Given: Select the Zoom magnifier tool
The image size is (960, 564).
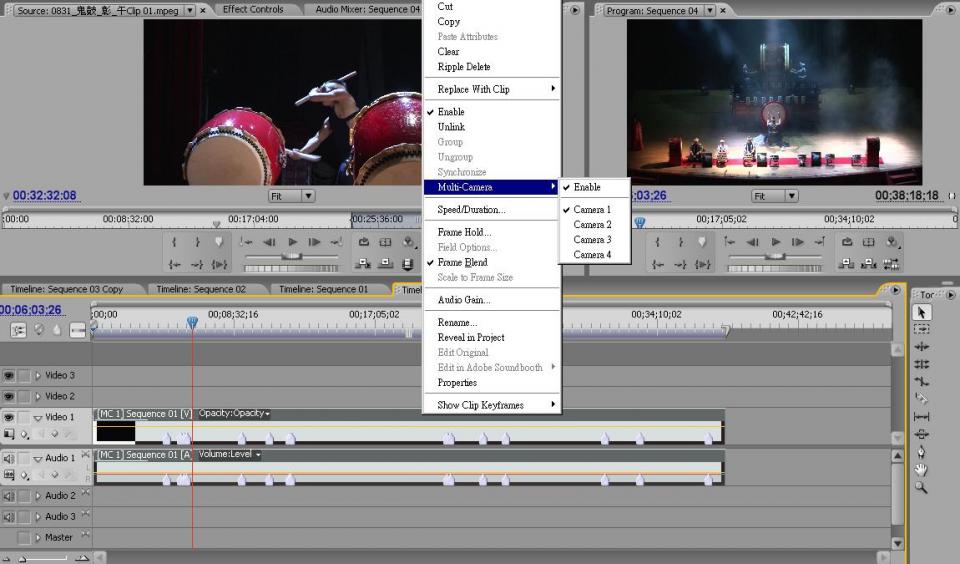Looking at the screenshot, I should click(922, 488).
